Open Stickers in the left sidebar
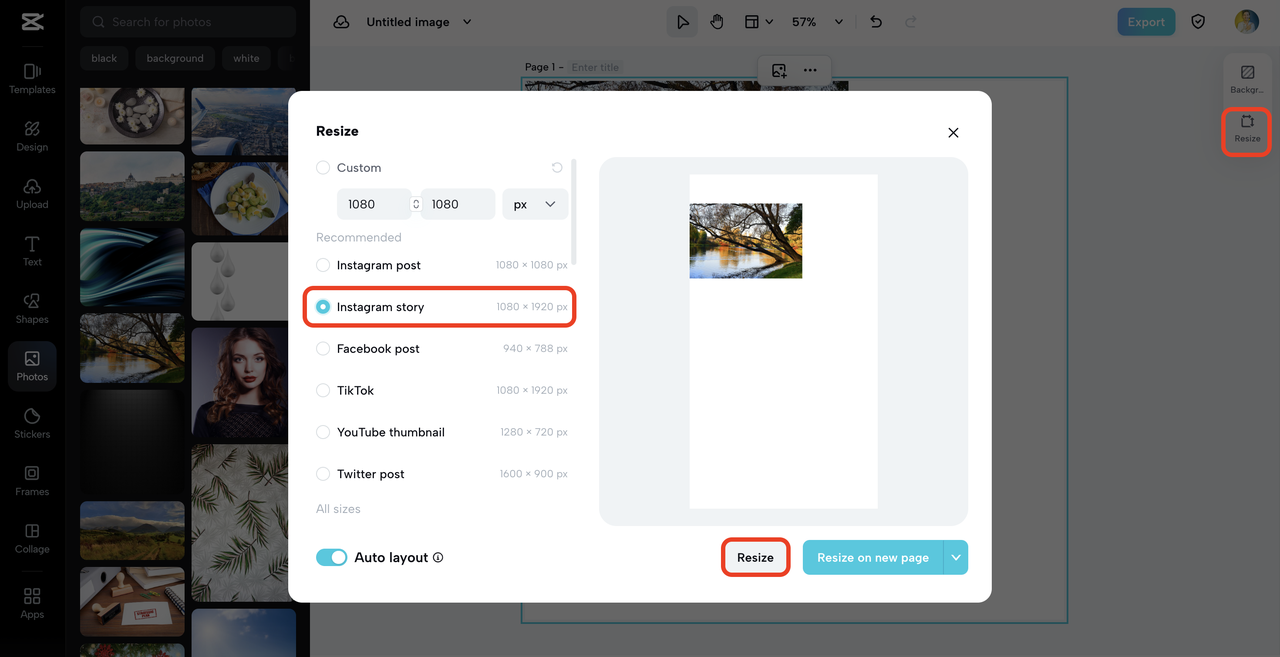Image resolution: width=1280 pixels, height=657 pixels. tap(32, 422)
